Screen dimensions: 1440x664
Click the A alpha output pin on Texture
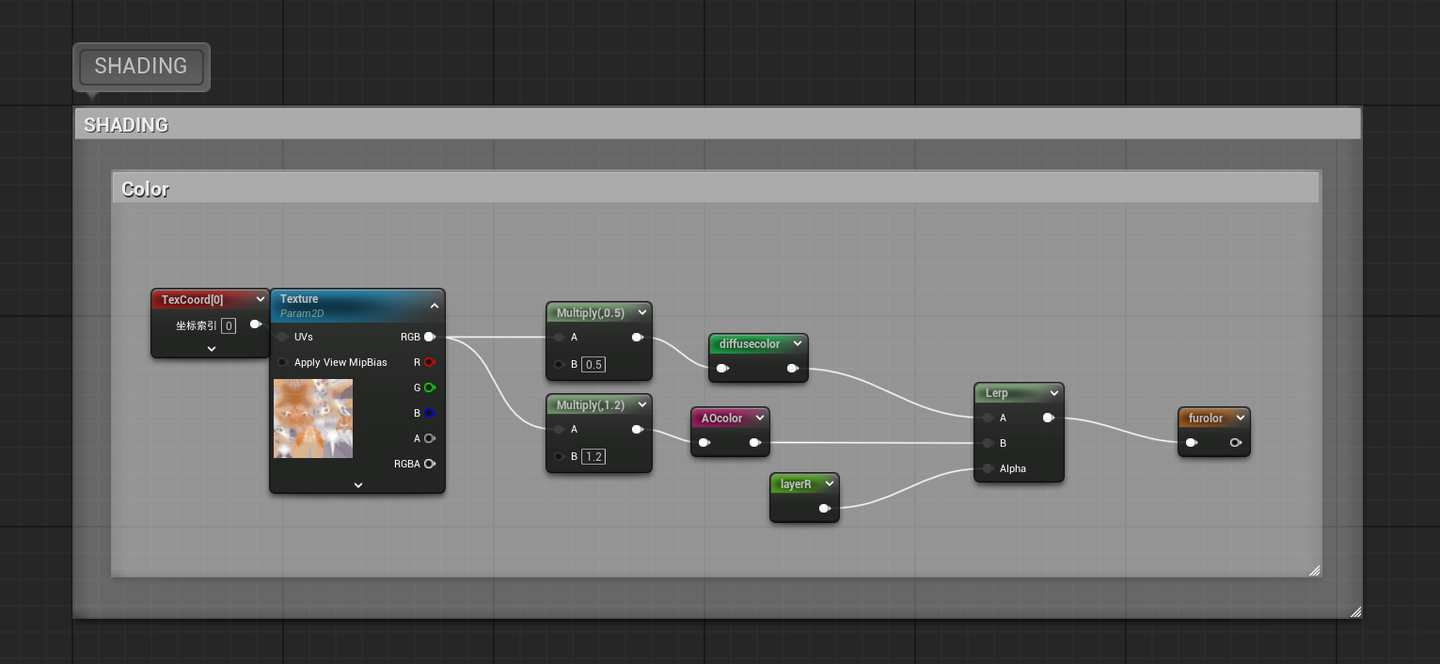tap(429, 438)
